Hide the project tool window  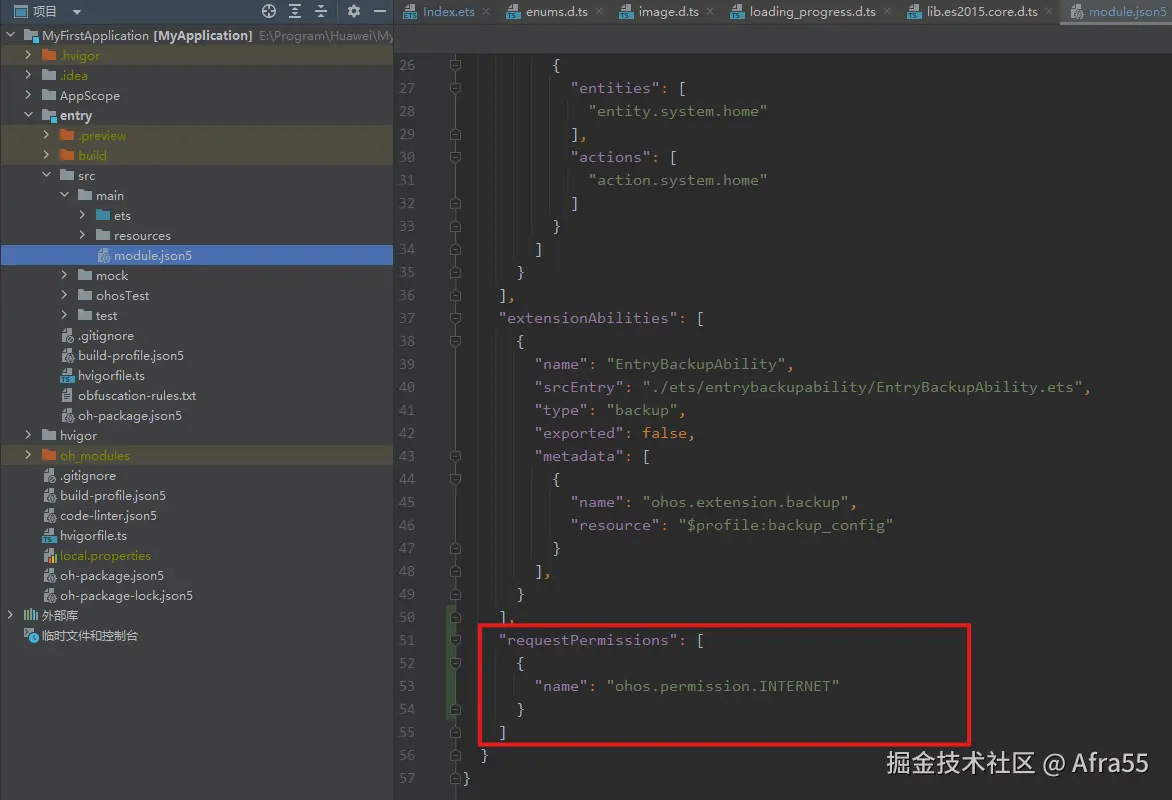380,11
